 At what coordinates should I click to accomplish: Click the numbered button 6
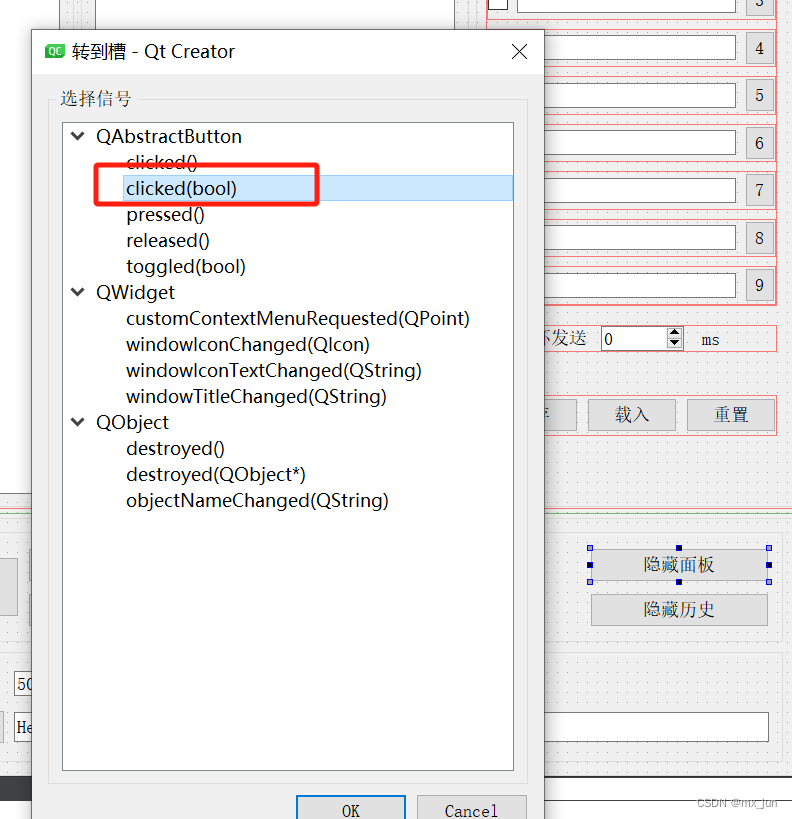(760, 143)
